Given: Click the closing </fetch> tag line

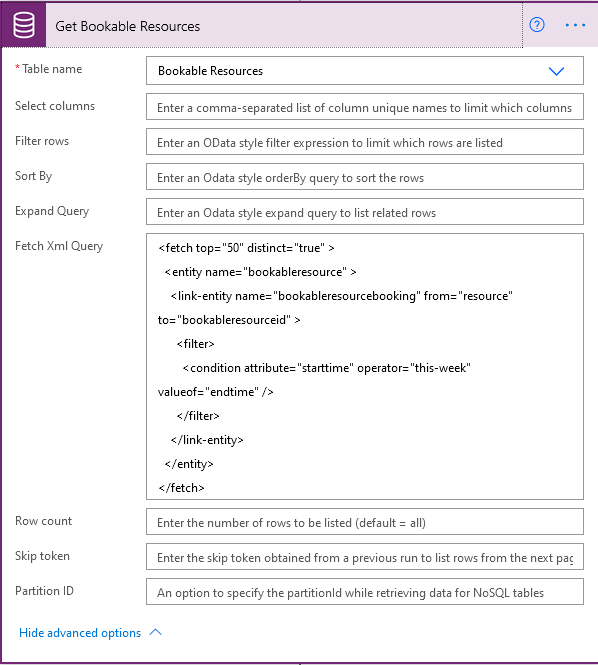Looking at the screenshot, I should click(x=182, y=488).
